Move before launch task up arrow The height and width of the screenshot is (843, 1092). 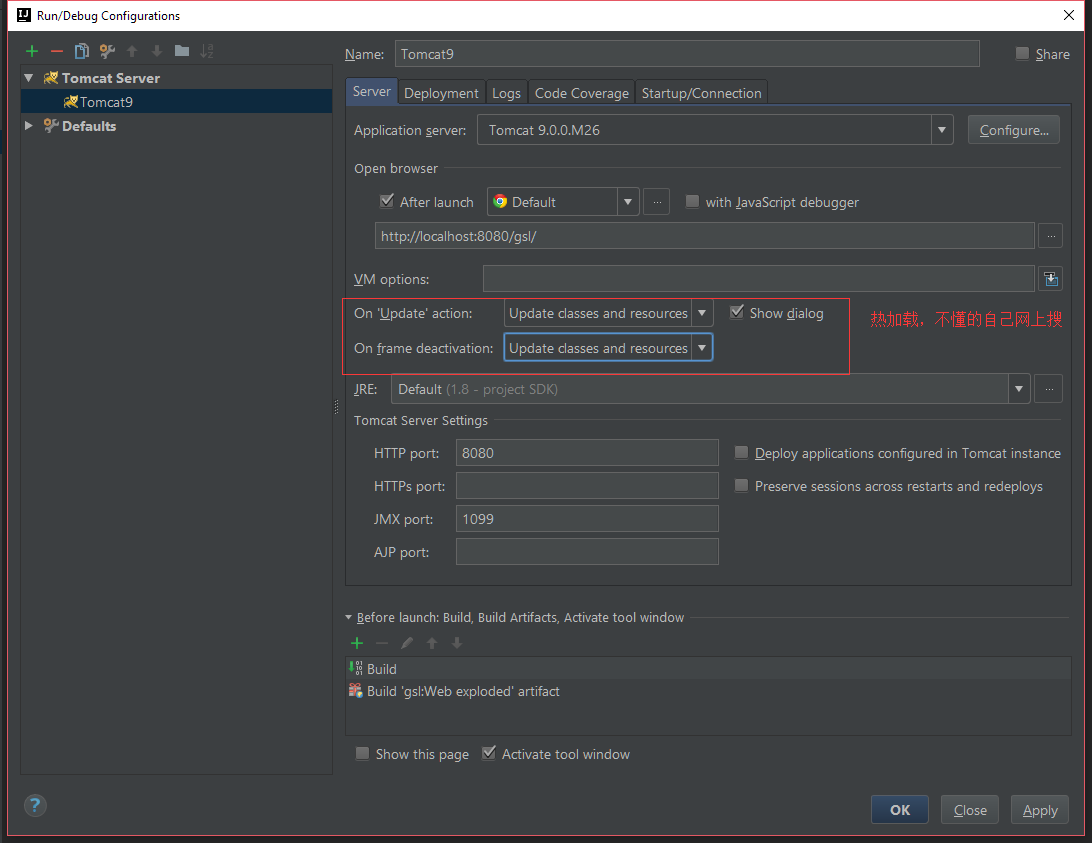click(432, 643)
